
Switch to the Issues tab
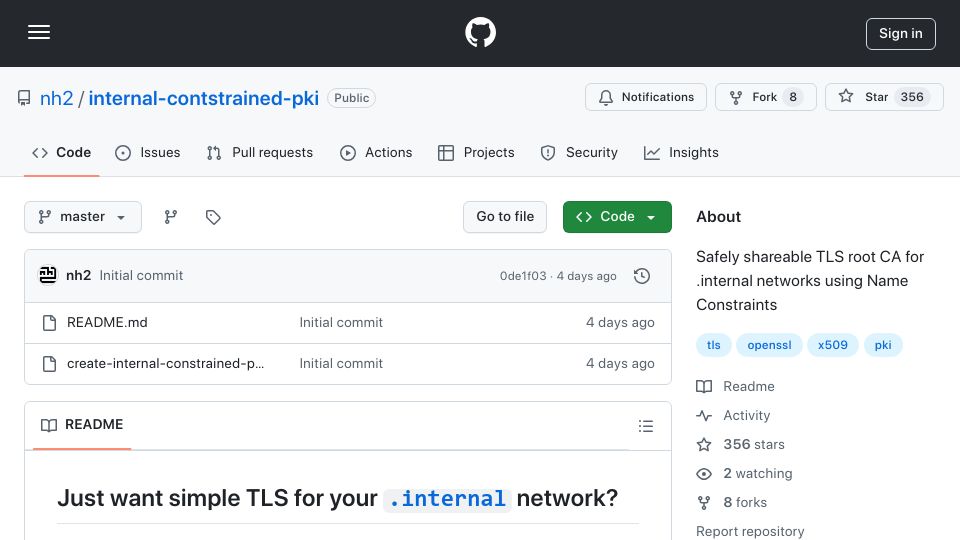click(x=148, y=152)
